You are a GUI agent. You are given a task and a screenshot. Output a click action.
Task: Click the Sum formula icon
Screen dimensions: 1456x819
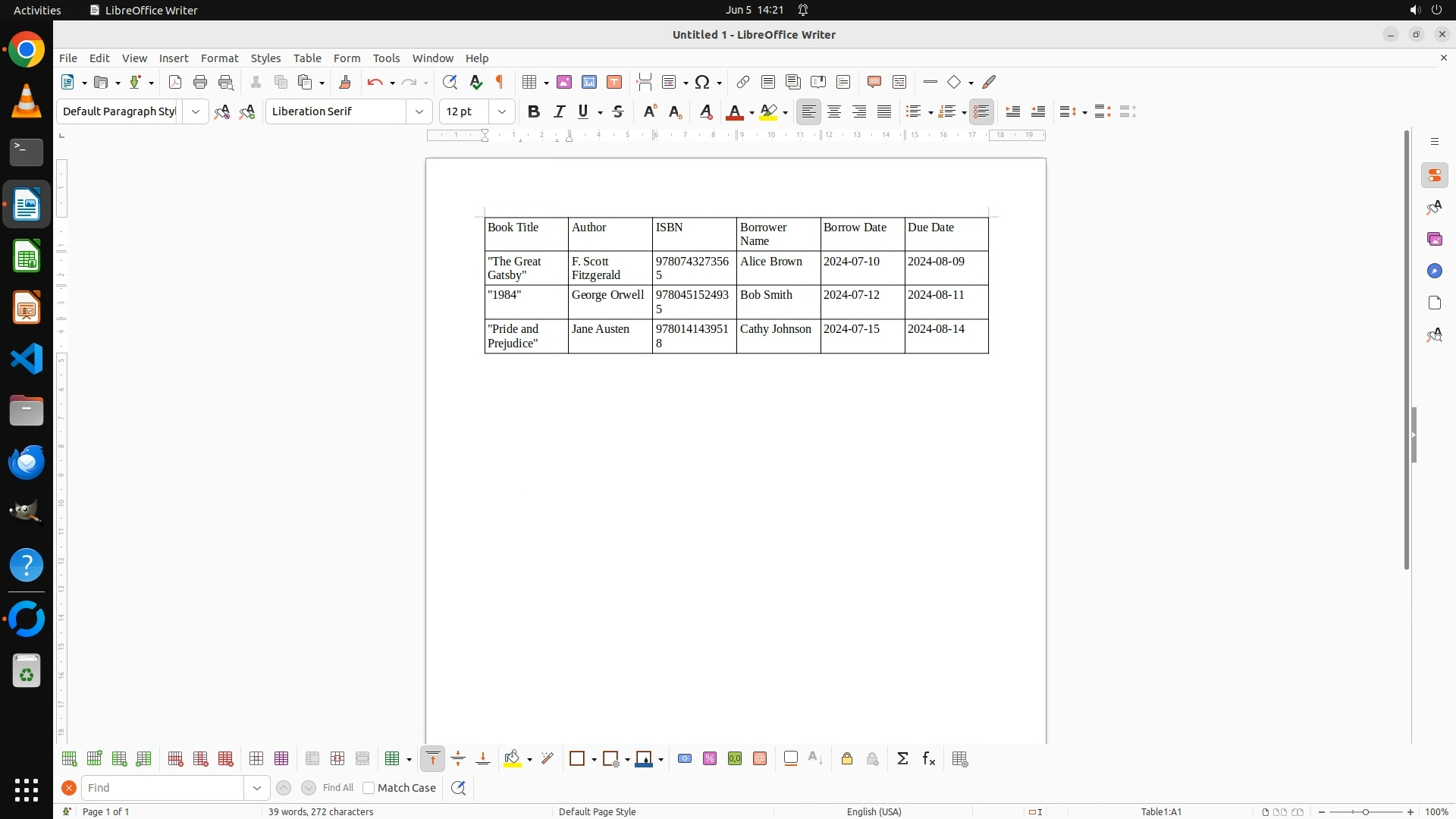click(902, 759)
